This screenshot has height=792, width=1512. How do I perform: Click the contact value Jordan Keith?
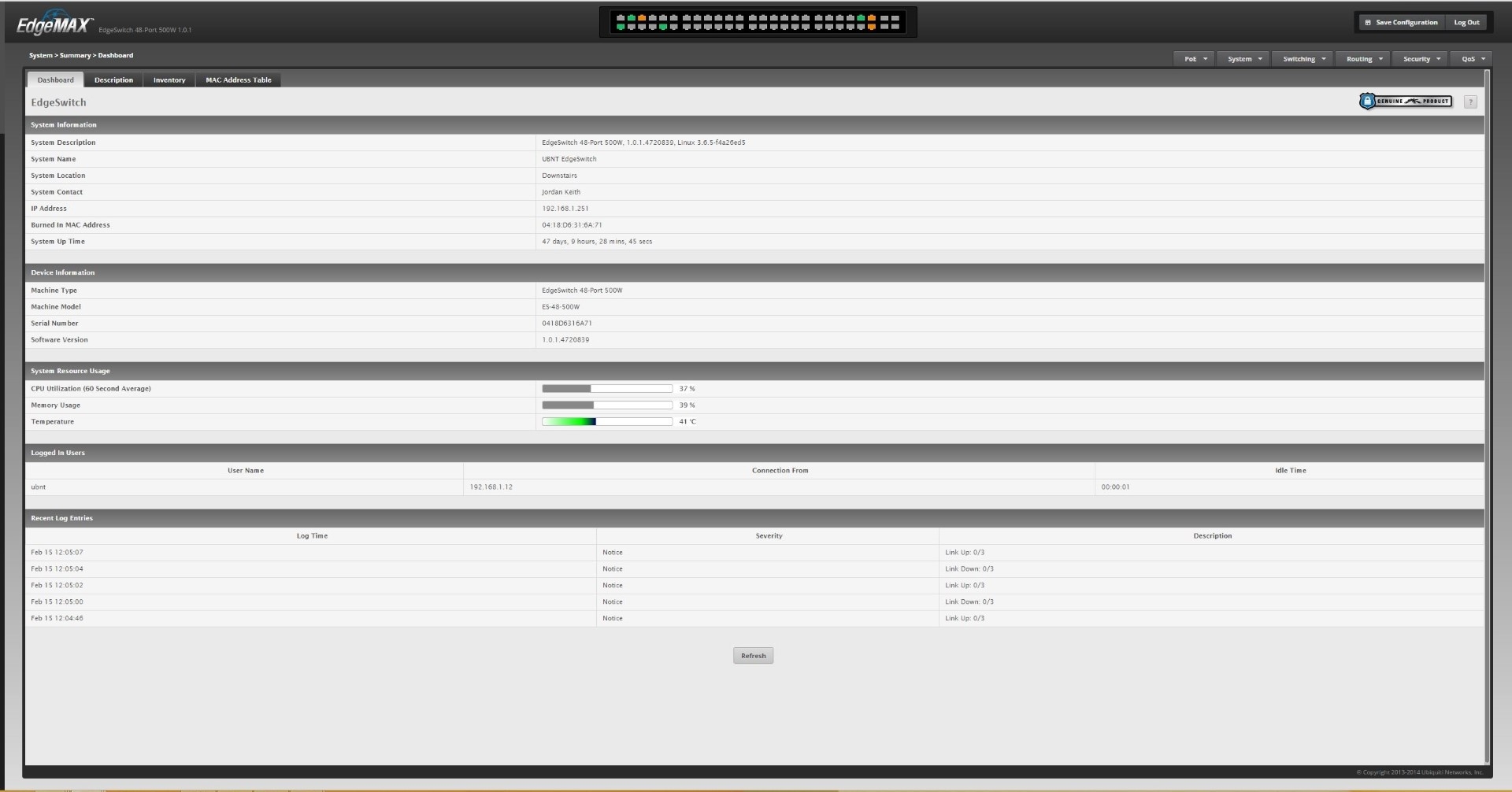pos(561,192)
